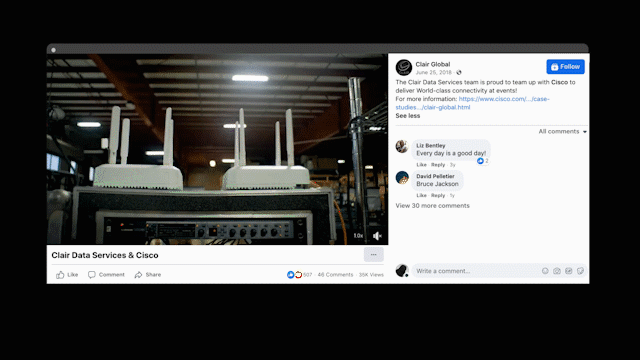Click View 30 more comments
This screenshot has width=640, height=360.
tap(432, 206)
